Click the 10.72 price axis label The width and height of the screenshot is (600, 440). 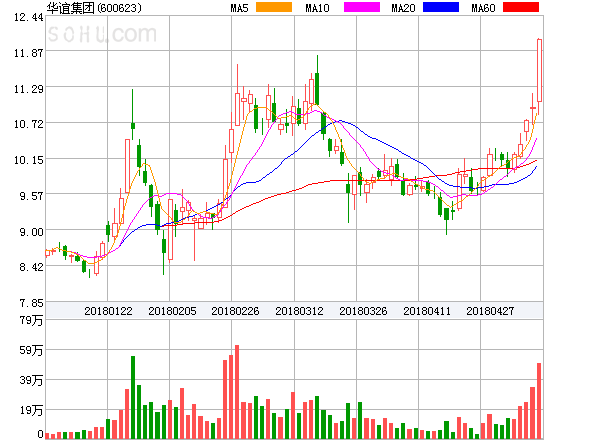click(x=29, y=124)
